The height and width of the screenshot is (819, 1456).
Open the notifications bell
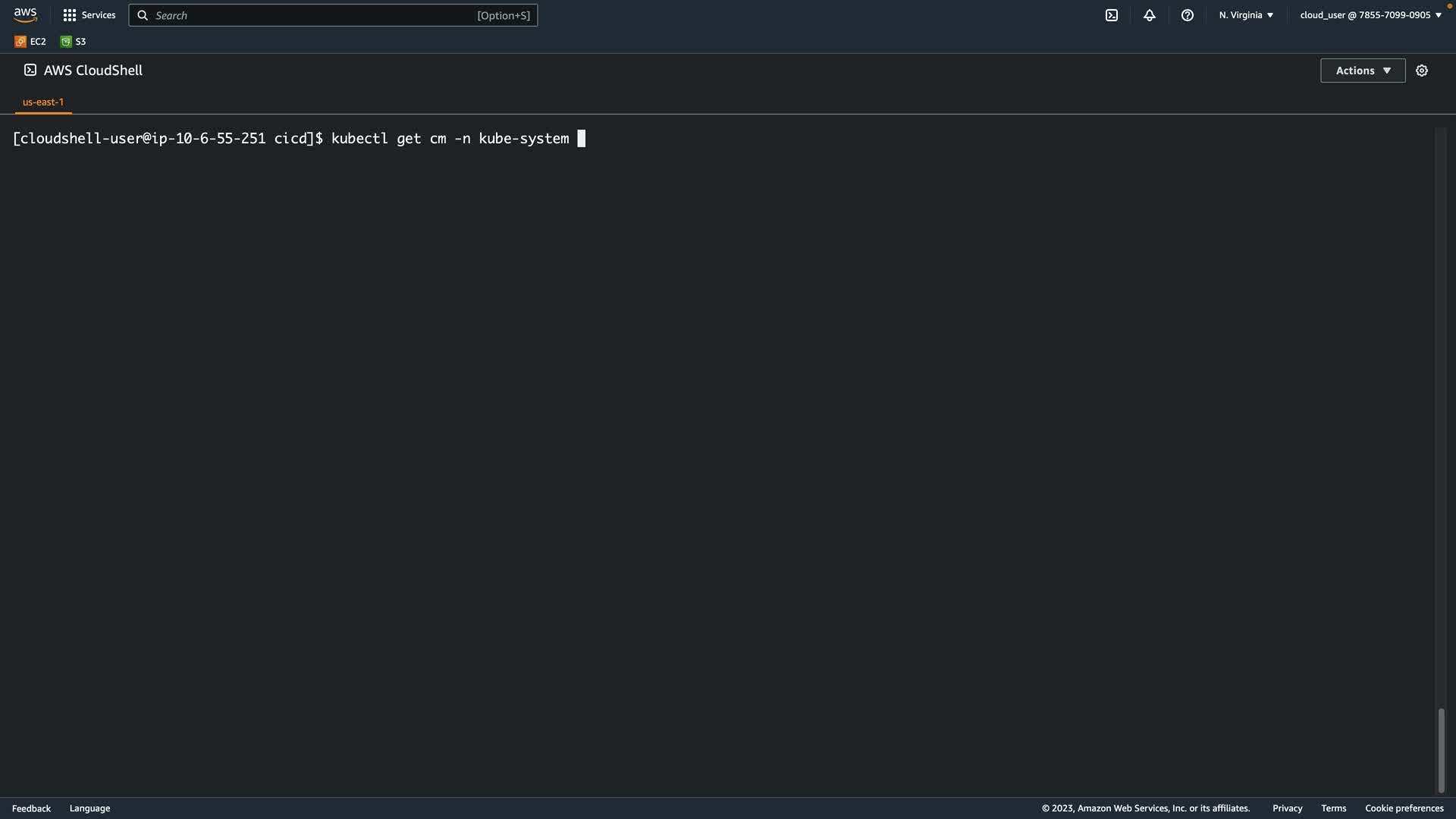tap(1149, 15)
